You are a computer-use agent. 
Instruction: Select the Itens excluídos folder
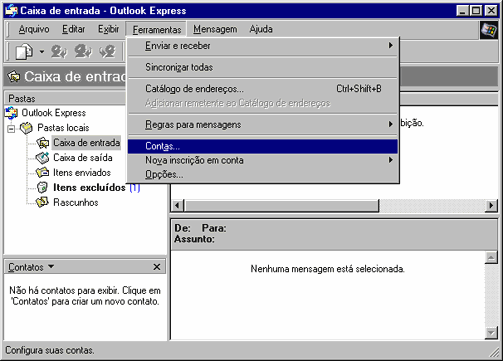pyautogui.click(x=89, y=188)
